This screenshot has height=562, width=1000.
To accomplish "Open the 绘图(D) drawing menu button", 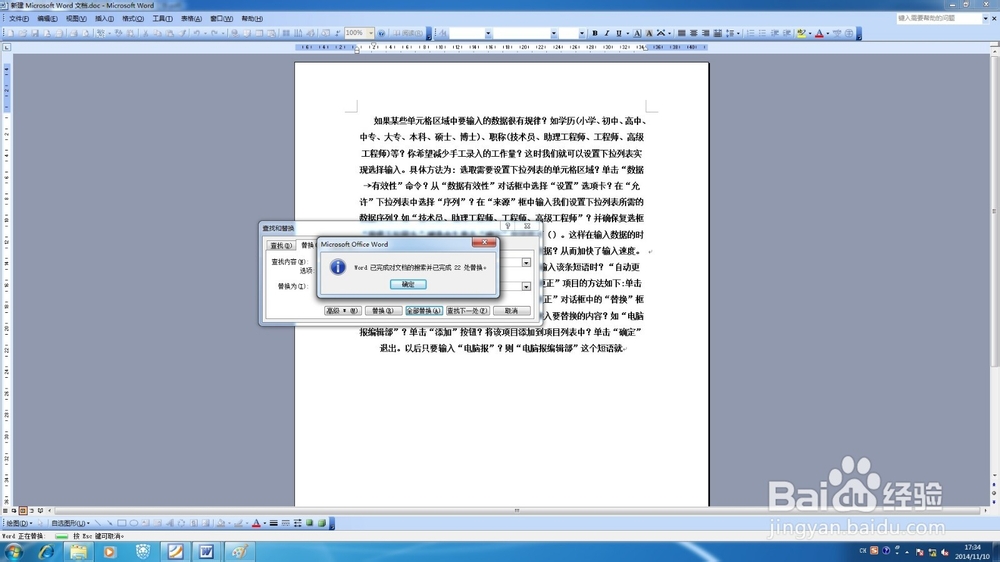I will (x=18, y=523).
